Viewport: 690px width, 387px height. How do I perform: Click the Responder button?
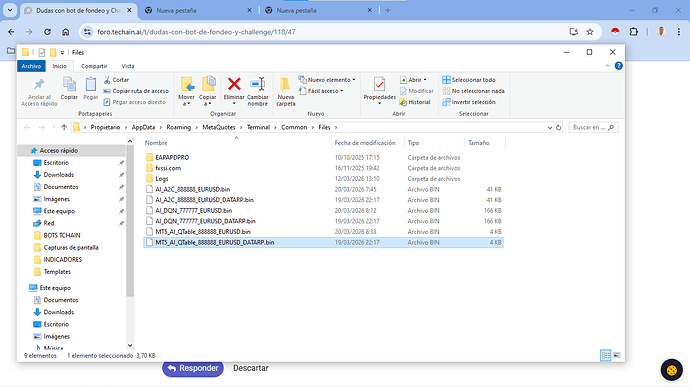tap(193, 368)
